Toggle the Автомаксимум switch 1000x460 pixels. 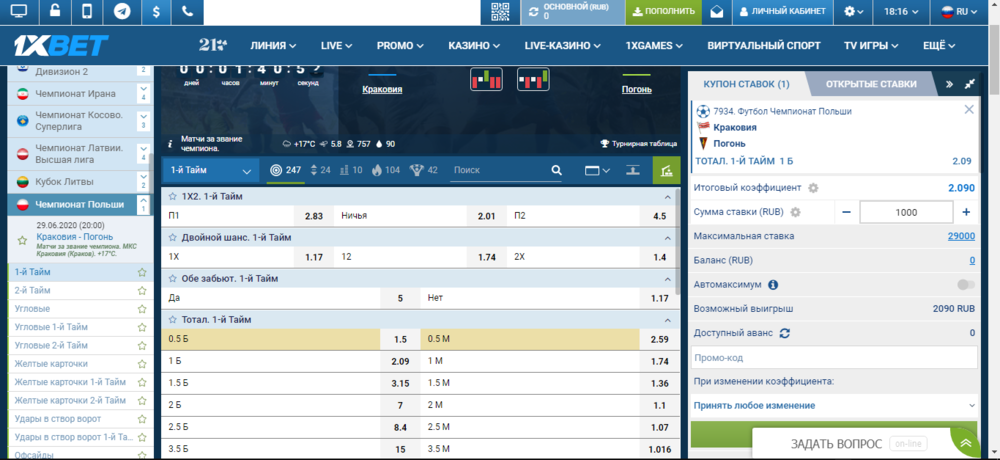(966, 285)
